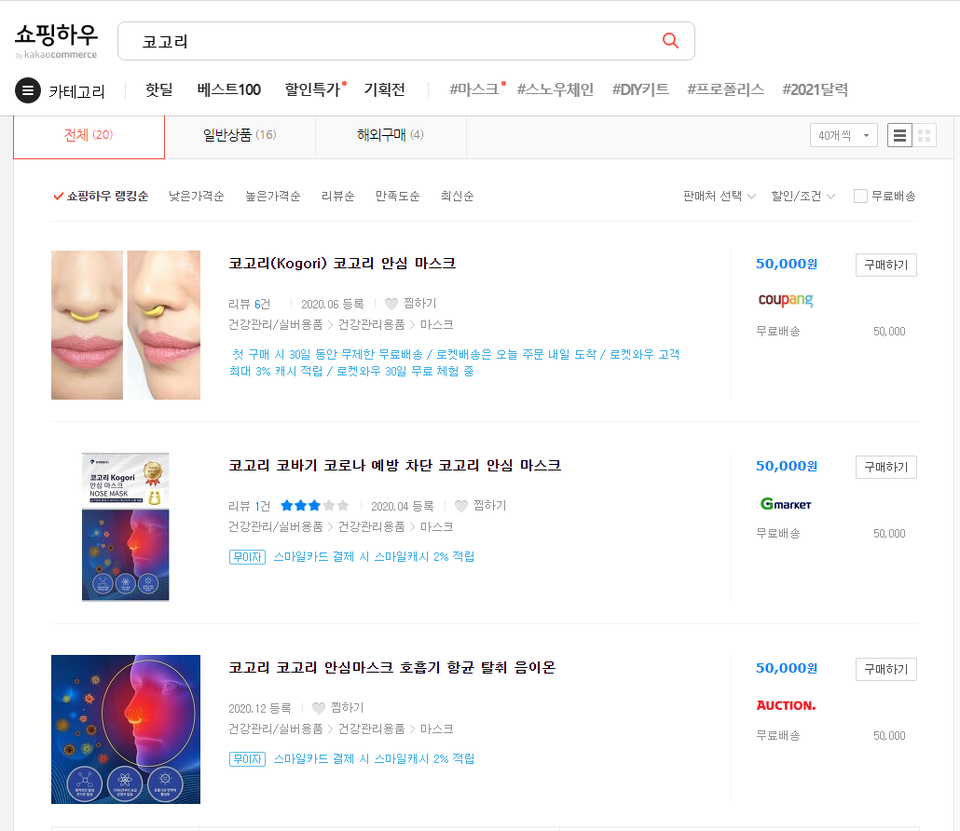Image resolution: width=960 pixels, height=831 pixels.
Task: Select 쇼핑하우 랭킹순 sort option
Action: [101, 196]
